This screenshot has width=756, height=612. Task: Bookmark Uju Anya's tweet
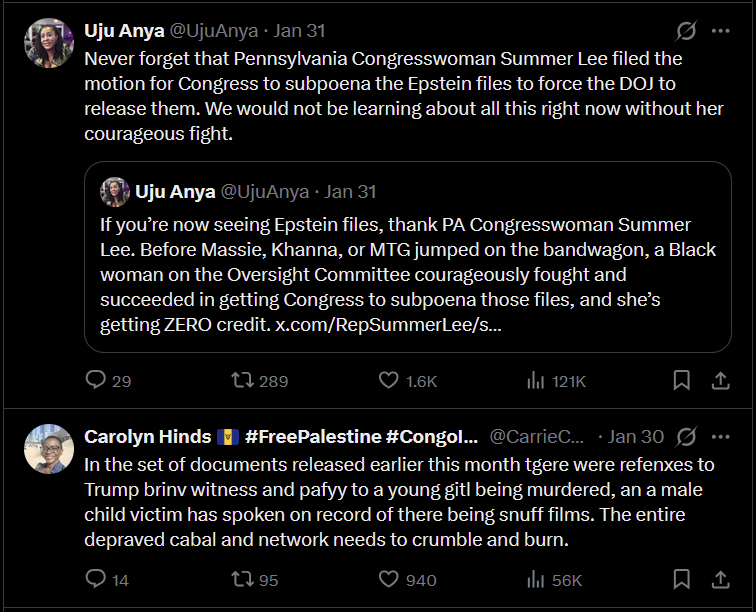click(681, 380)
